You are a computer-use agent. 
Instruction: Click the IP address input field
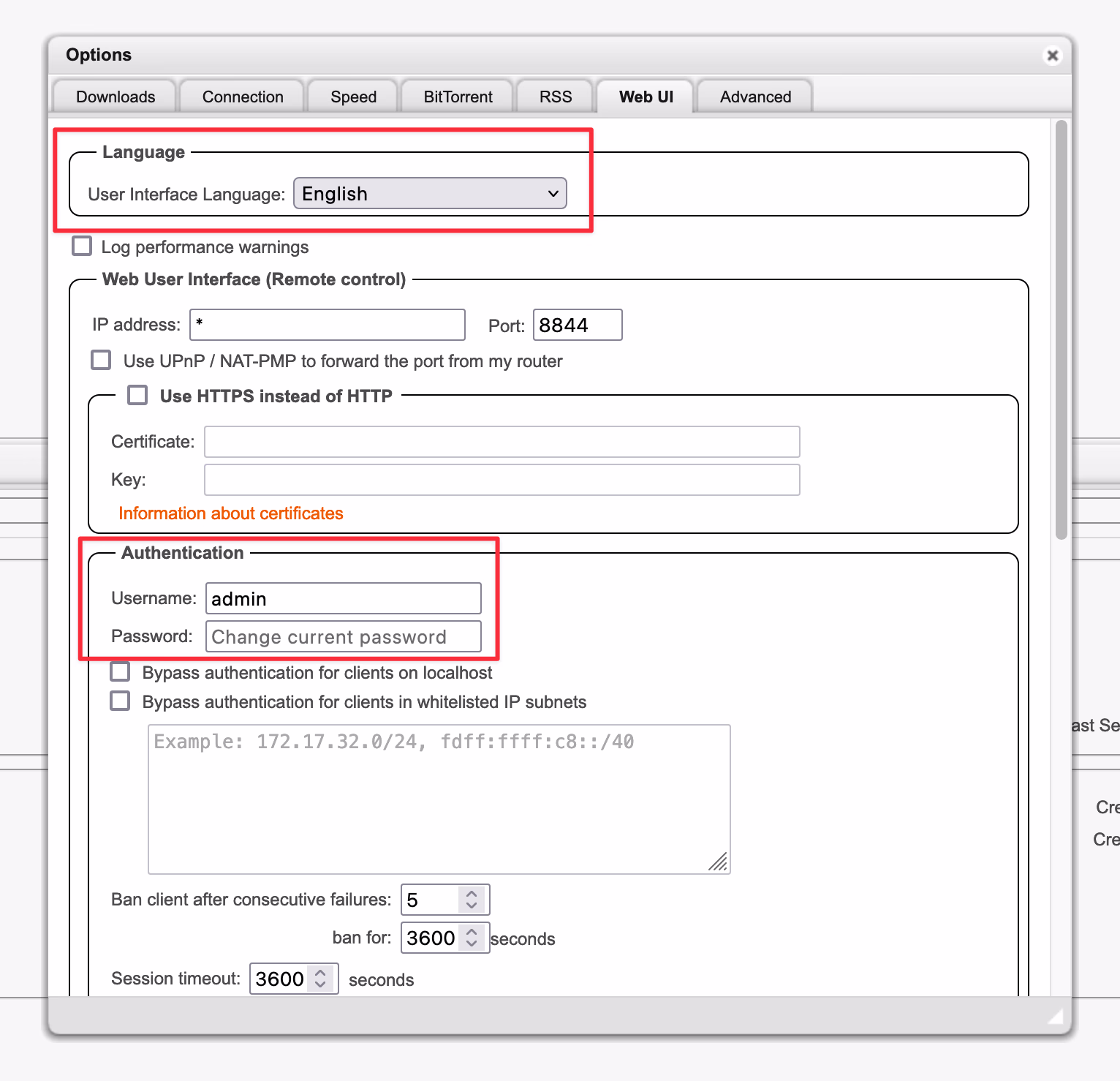pos(327,325)
